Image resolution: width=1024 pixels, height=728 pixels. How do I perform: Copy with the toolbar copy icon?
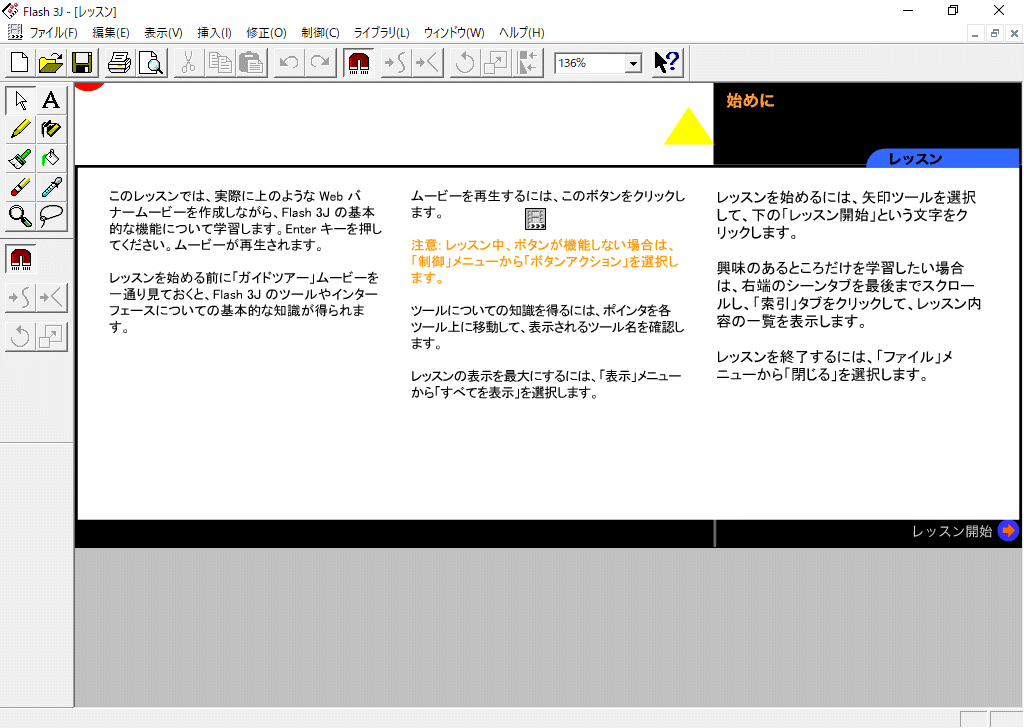click(219, 63)
